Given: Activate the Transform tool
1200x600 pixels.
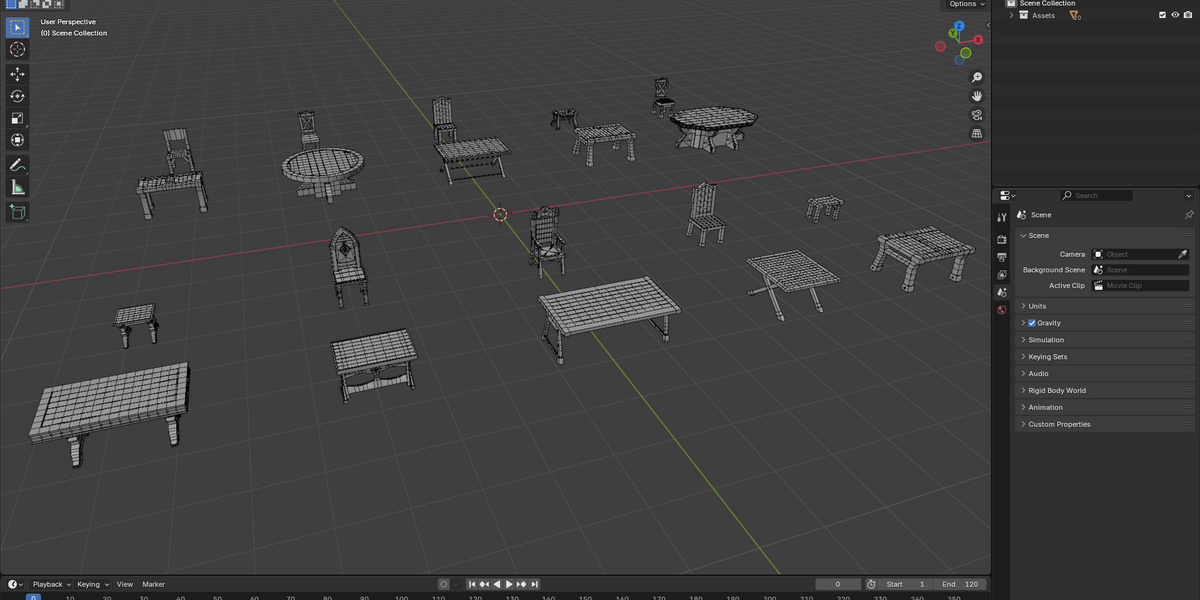Looking at the screenshot, I should (x=18, y=140).
